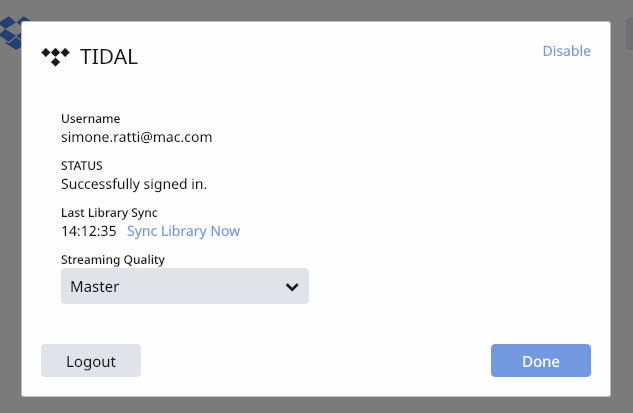The width and height of the screenshot is (633, 413).
Task: Click the simone.ratti@mac.com username text
Action: (x=136, y=137)
